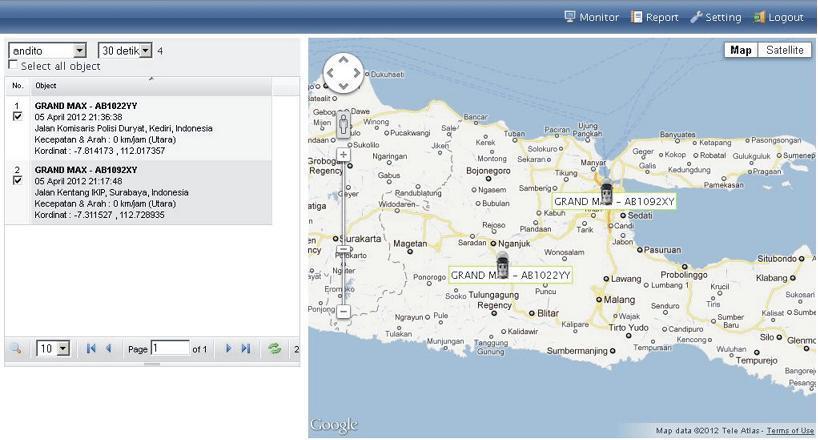This screenshot has height=440, width=818.
Task: Click the Surakarta city label on the map
Action: pos(361,239)
